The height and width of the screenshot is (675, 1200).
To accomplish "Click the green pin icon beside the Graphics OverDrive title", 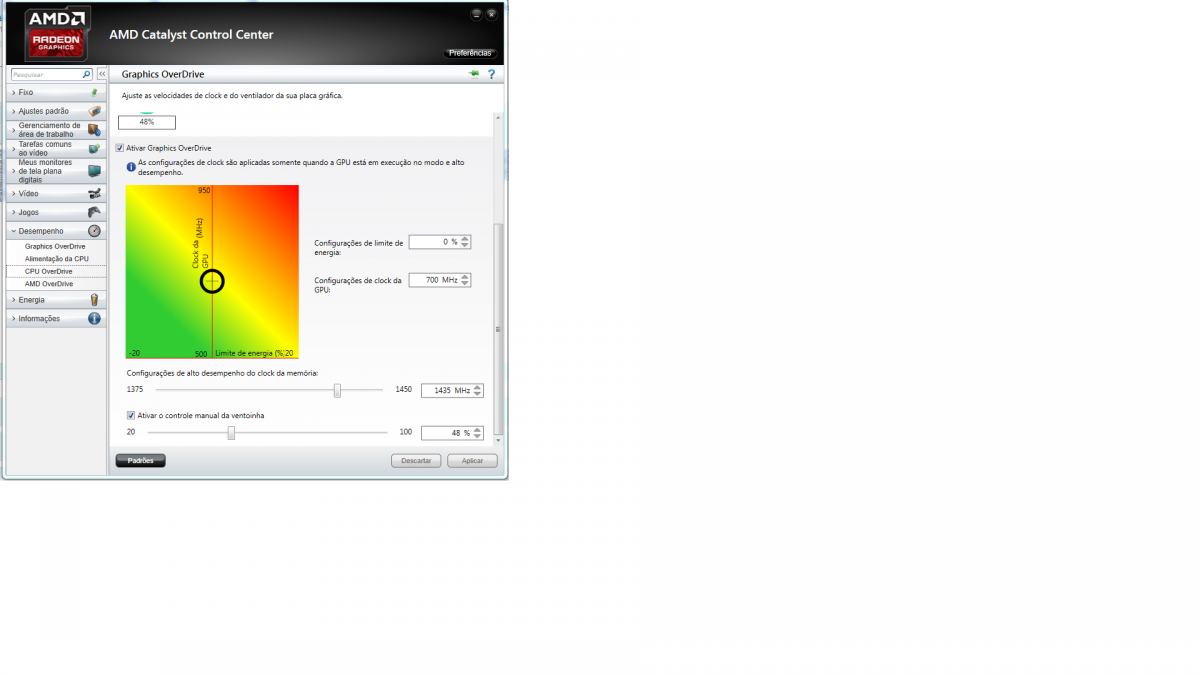I will click(474, 74).
